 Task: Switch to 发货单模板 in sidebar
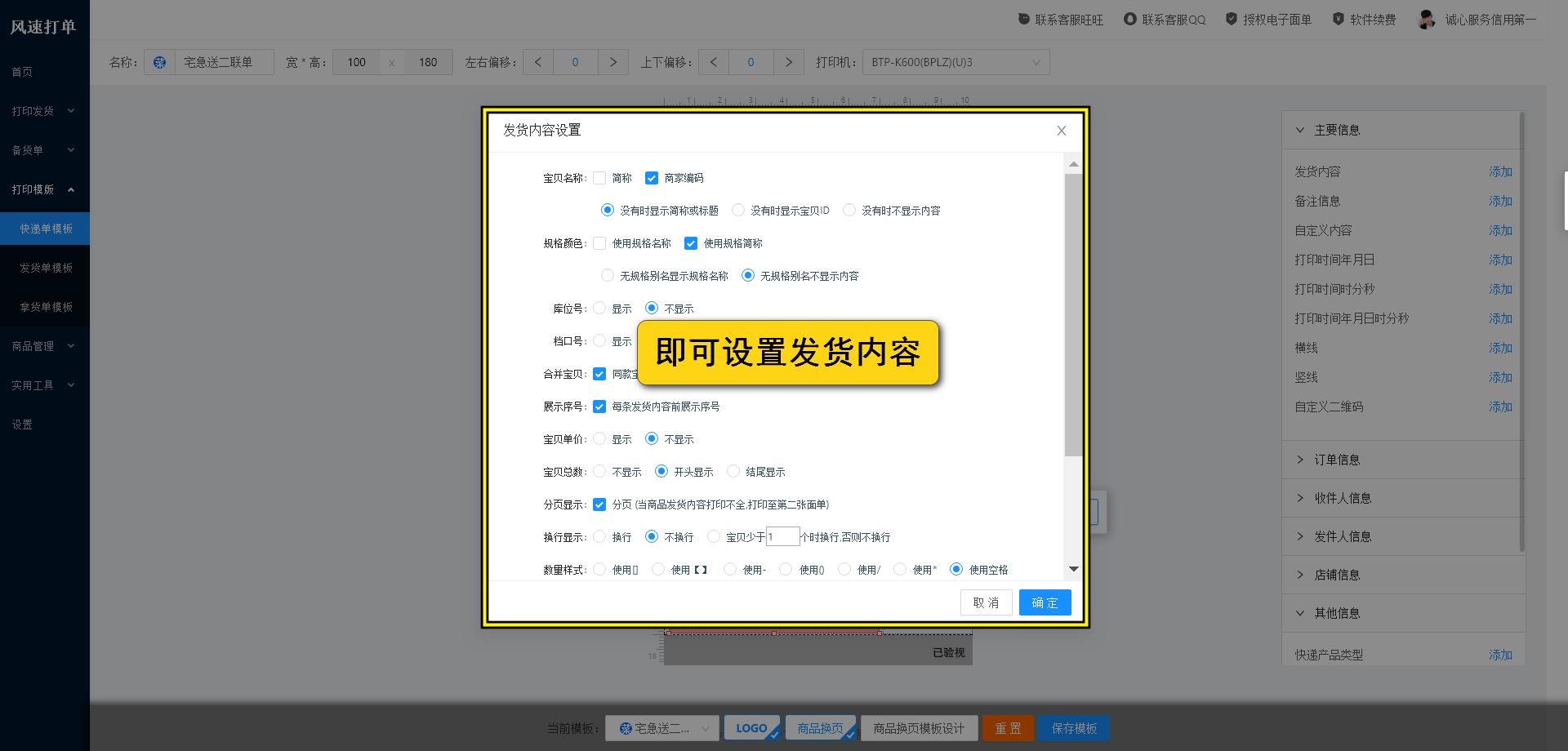pyautogui.click(x=45, y=267)
